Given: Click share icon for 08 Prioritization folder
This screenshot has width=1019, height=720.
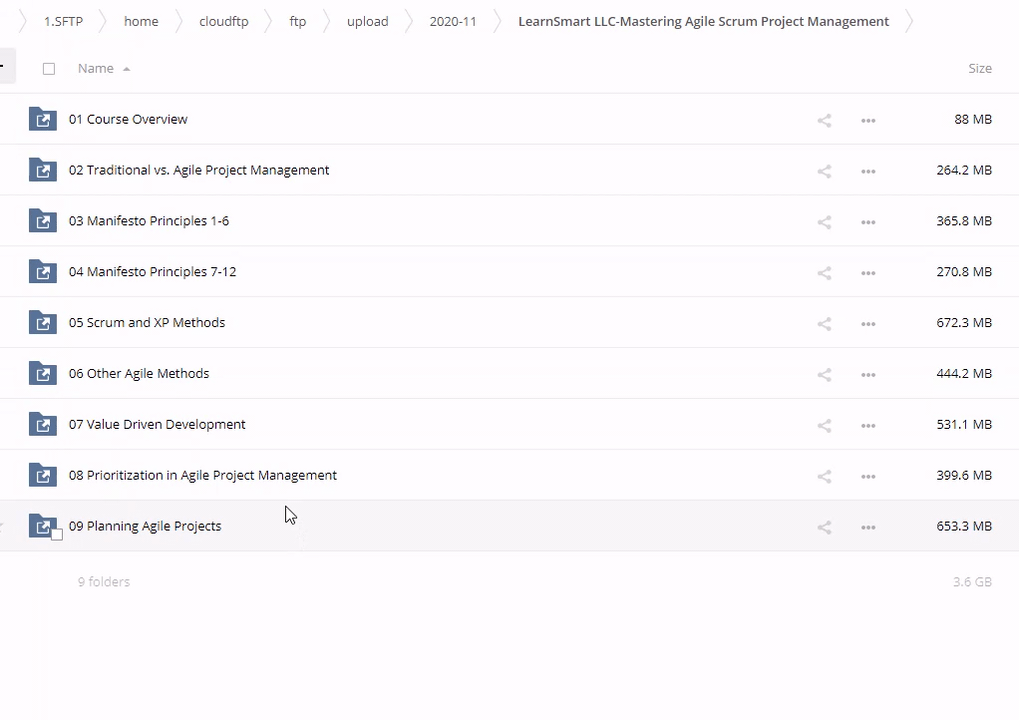Looking at the screenshot, I should pyautogui.click(x=824, y=476).
